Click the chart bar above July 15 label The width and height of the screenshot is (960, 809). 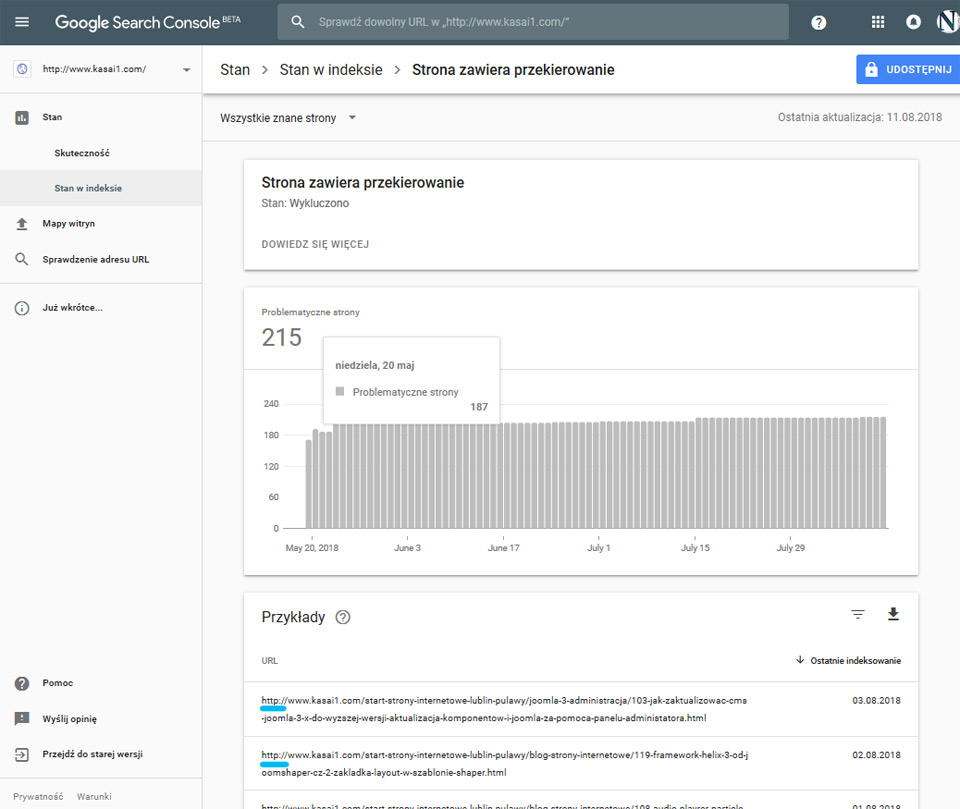pyautogui.click(x=698, y=473)
